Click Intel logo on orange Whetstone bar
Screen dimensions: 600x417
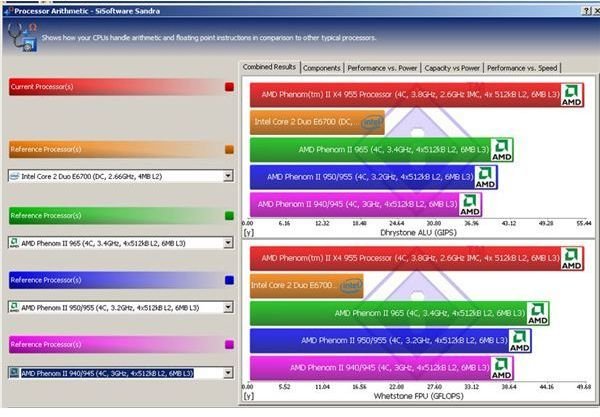tap(351, 286)
